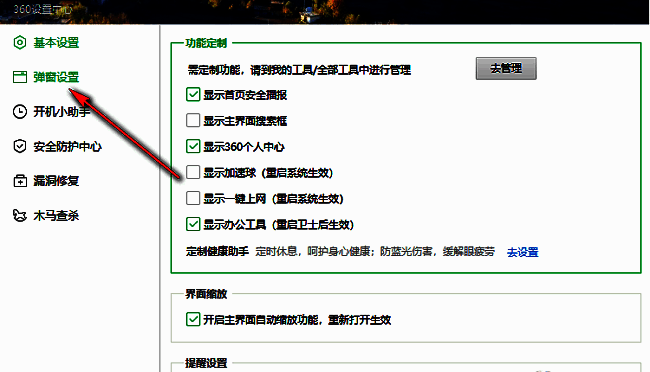The image size is (650, 372).
Task: Click the 安全防护中心 shield icon
Action: point(19,146)
